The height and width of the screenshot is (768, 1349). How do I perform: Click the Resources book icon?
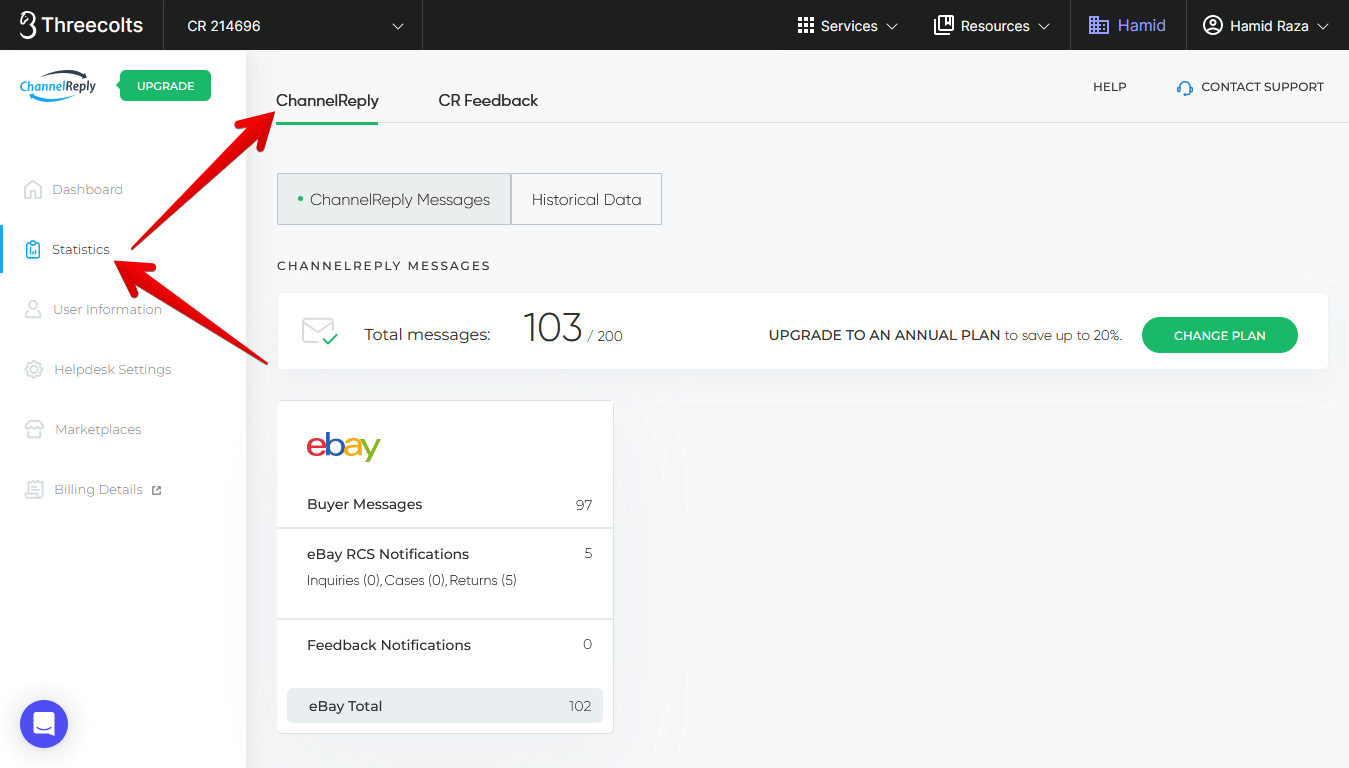pyautogui.click(x=943, y=26)
